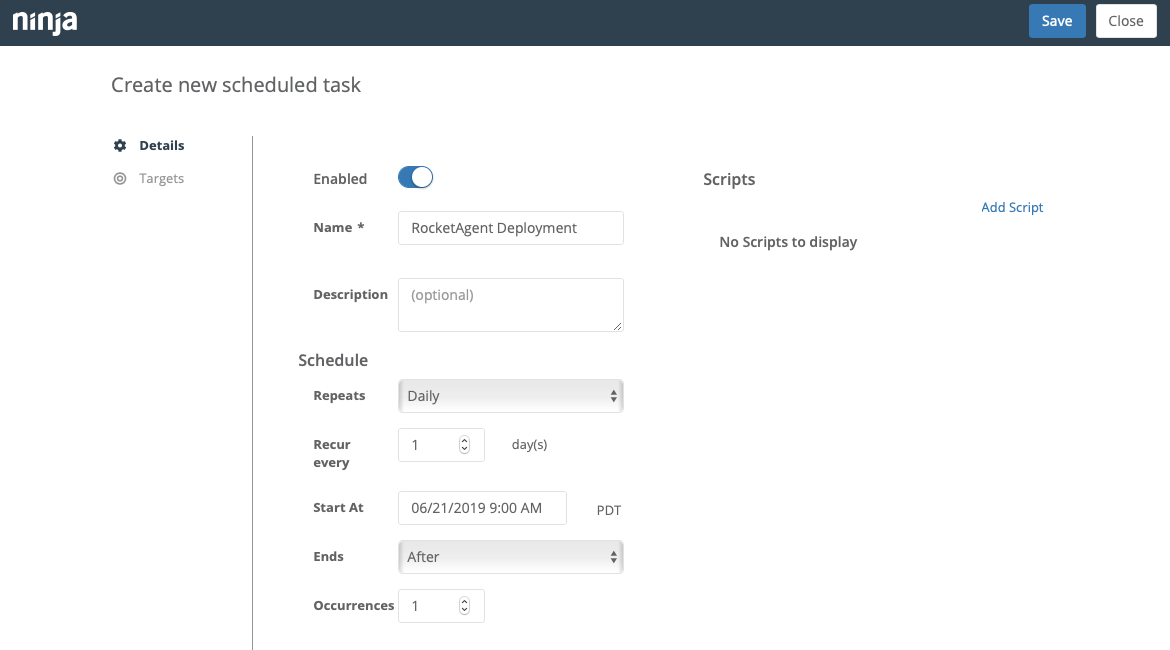This screenshot has height=650, width=1170.
Task: Click the 'Scripts' section heading
Action: [x=729, y=179]
